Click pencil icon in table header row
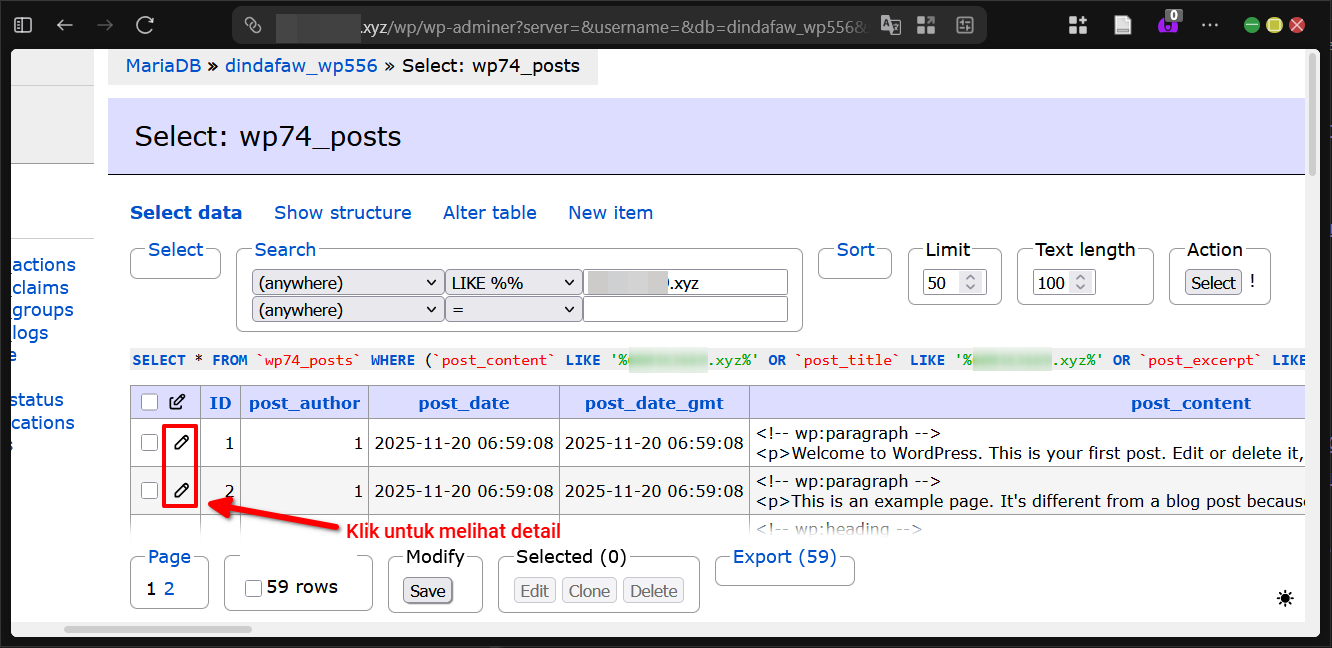The width and height of the screenshot is (1332, 648). point(177,401)
